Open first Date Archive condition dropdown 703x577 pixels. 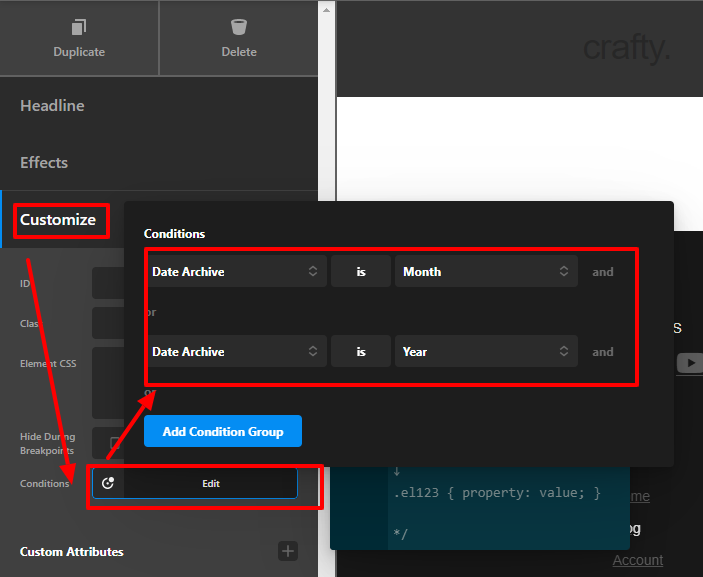coord(235,272)
